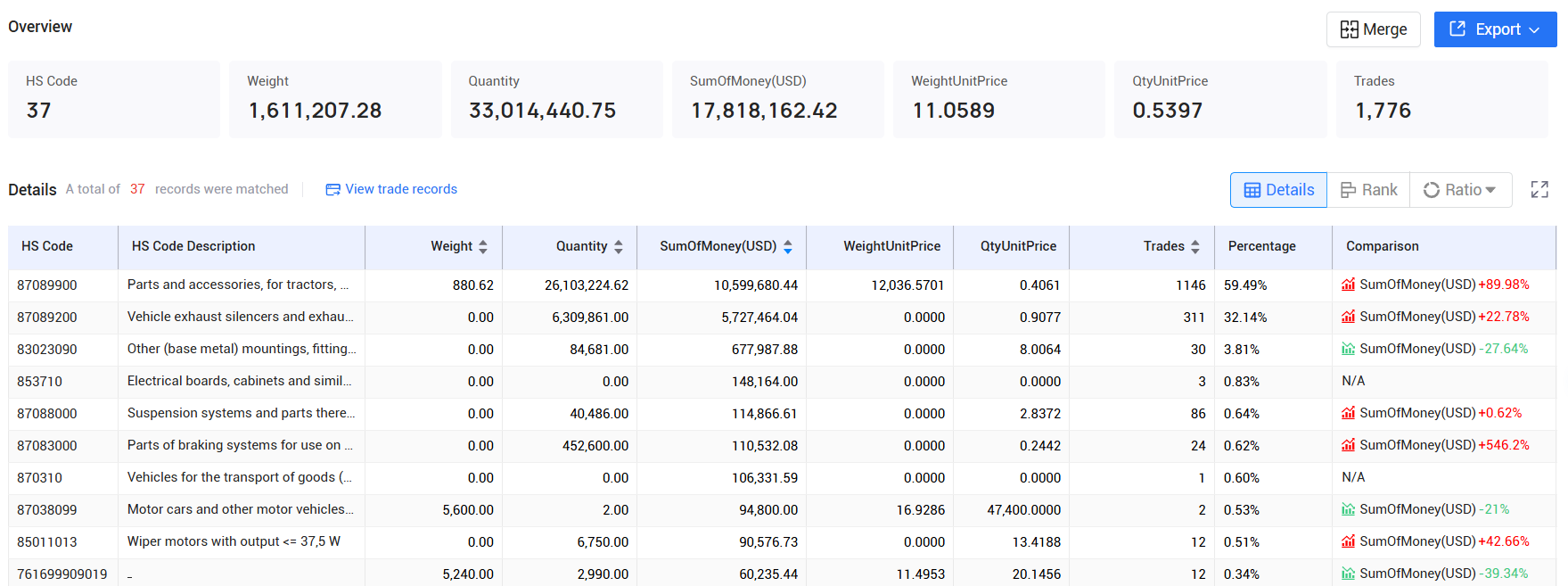Image resolution: width=1568 pixels, height=586 pixels.
Task: Click the +546.2% comparison value
Action: (x=1504, y=445)
